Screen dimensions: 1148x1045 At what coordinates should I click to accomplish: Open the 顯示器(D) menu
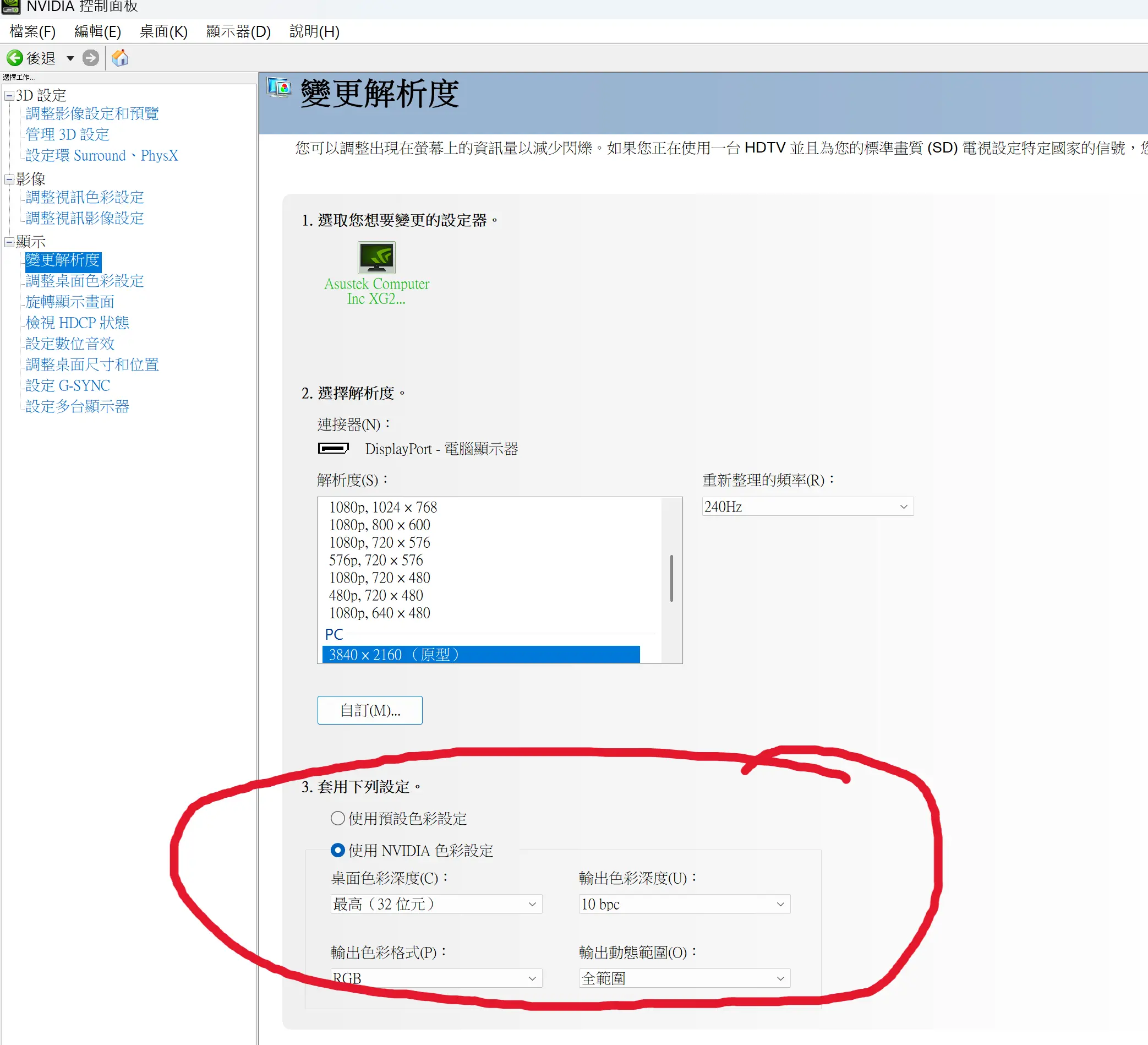point(239,31)
